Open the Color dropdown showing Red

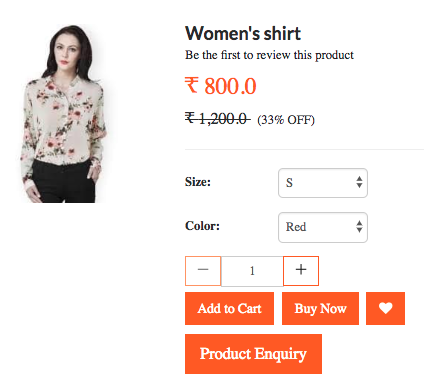point(323,227)
